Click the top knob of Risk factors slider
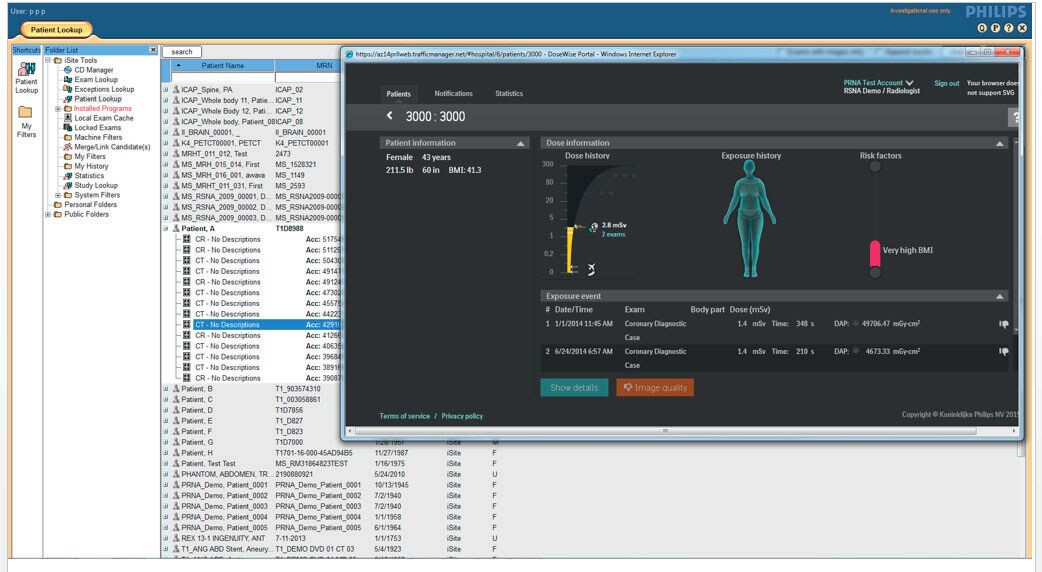This screenshot has height=572, width=1042. [875, 166]
